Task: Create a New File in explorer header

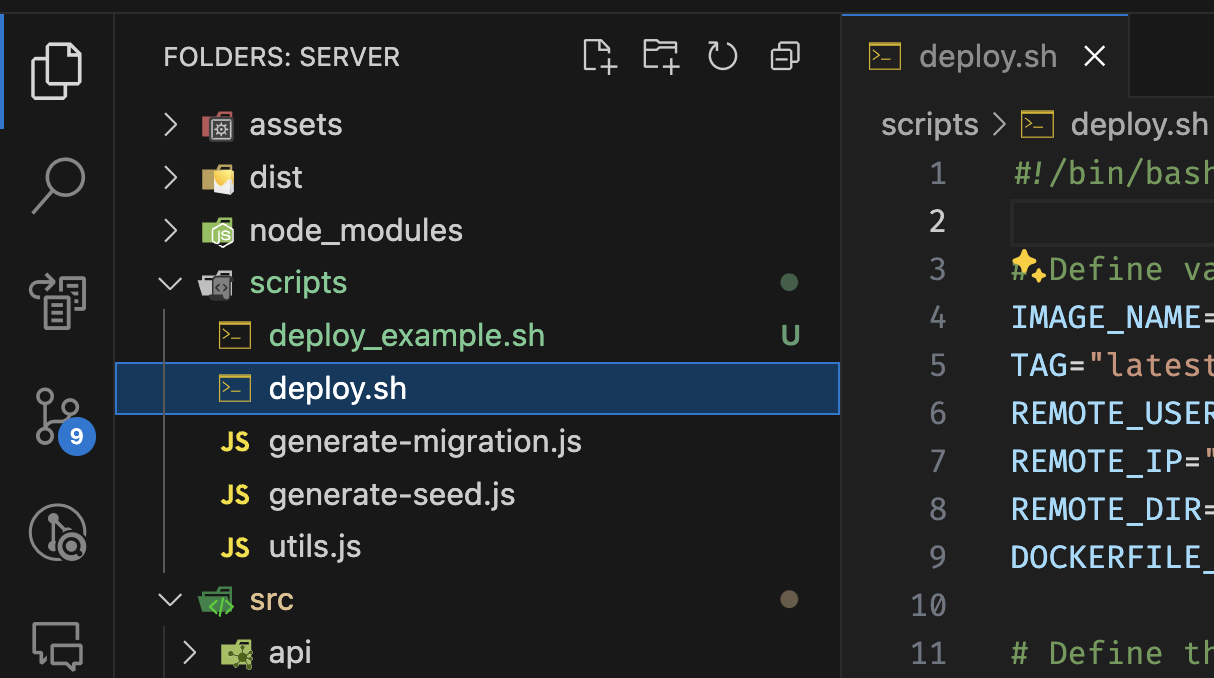Action: [599, 56]
